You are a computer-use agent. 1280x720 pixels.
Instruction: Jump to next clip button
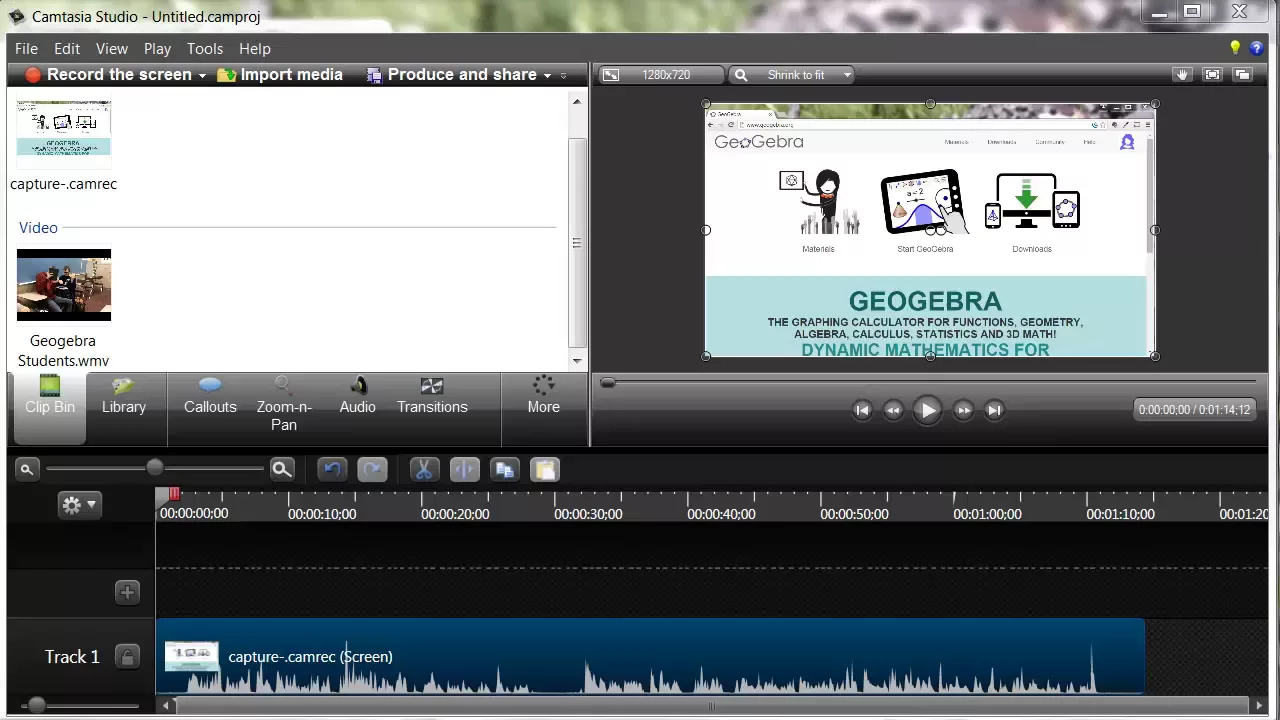[994, 410]
